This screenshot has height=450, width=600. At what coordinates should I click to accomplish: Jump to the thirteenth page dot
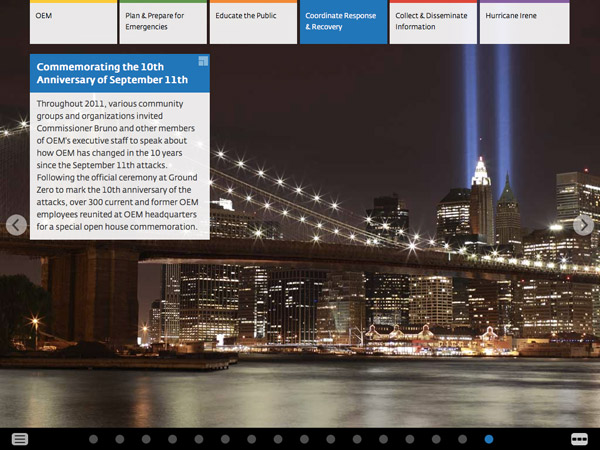pyautogui.click(x=410, y=439)
